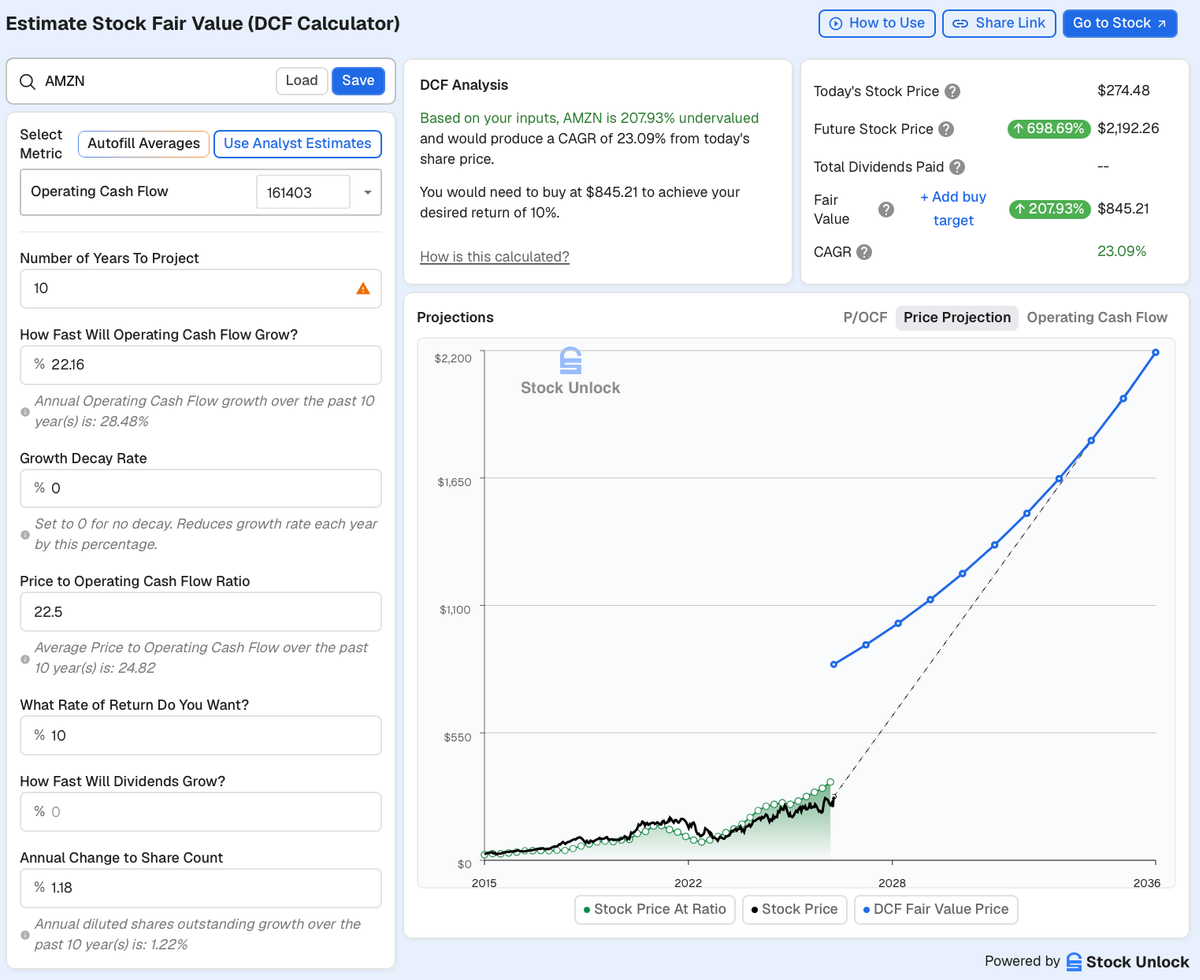The image size is (1200, 980).
Task: Open the help icon beside Fair Value
Action: click(x=886, y=209)
